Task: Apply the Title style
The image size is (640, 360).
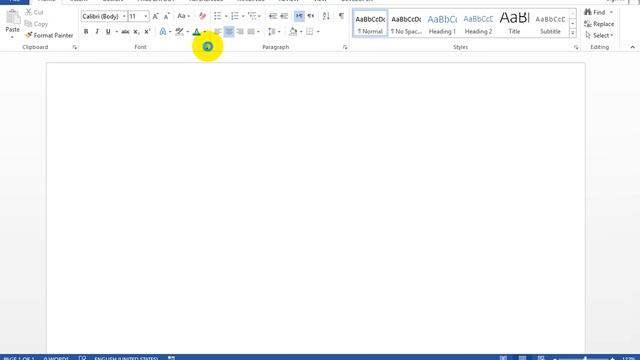Action: tap(514, 24)
